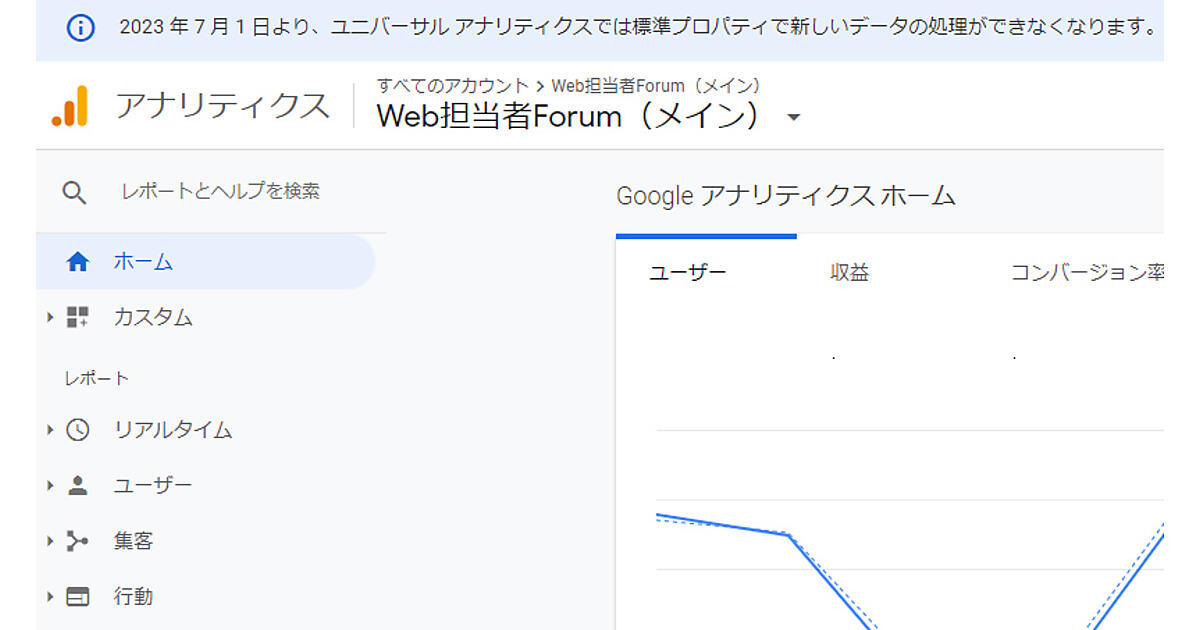Select the ユーザー metric tab
Screen dimensions: 1200x630
coord(688,273)
